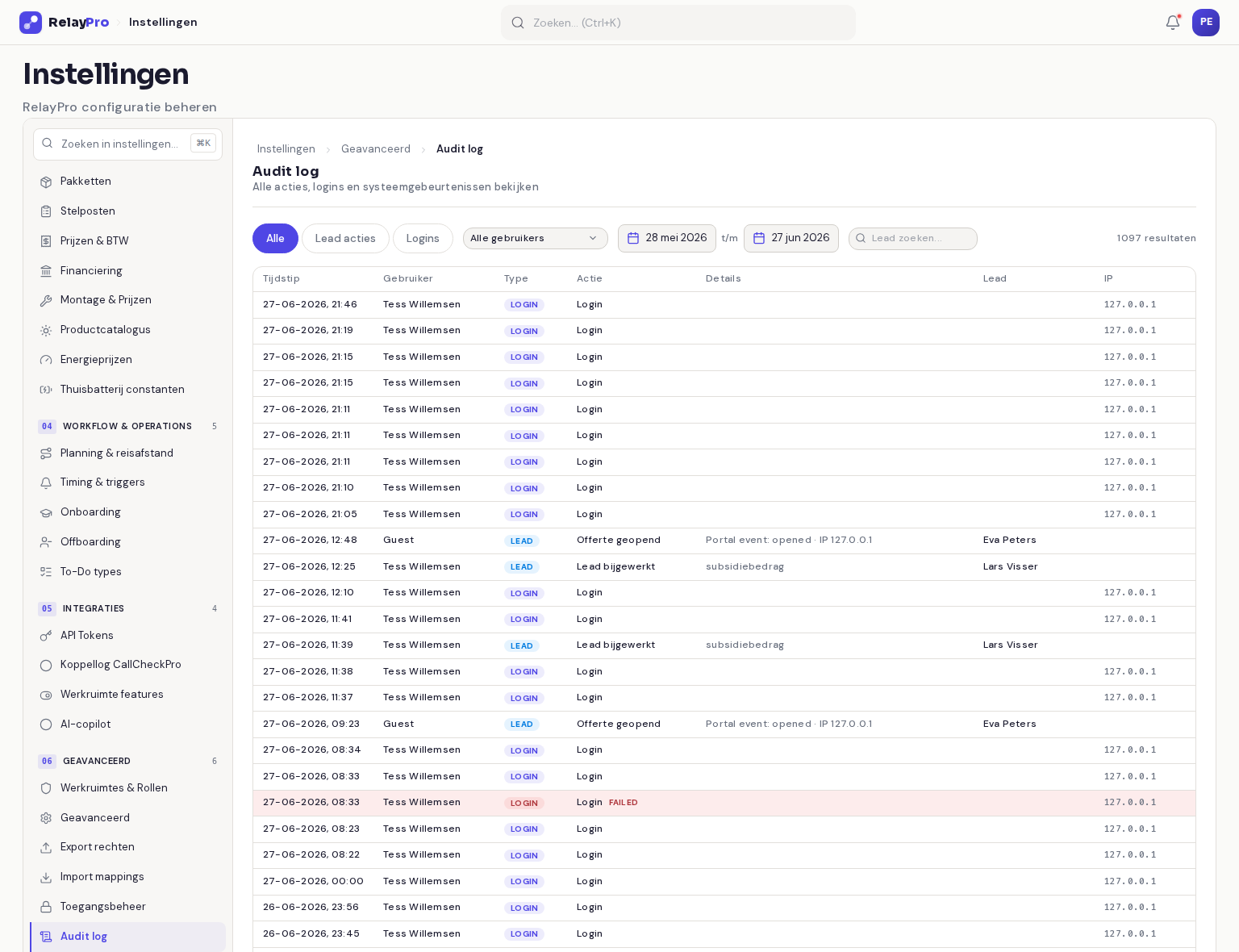1239x952 pixels.
Task: Focus the Lead zoeken field
Action: coord(913,239)
